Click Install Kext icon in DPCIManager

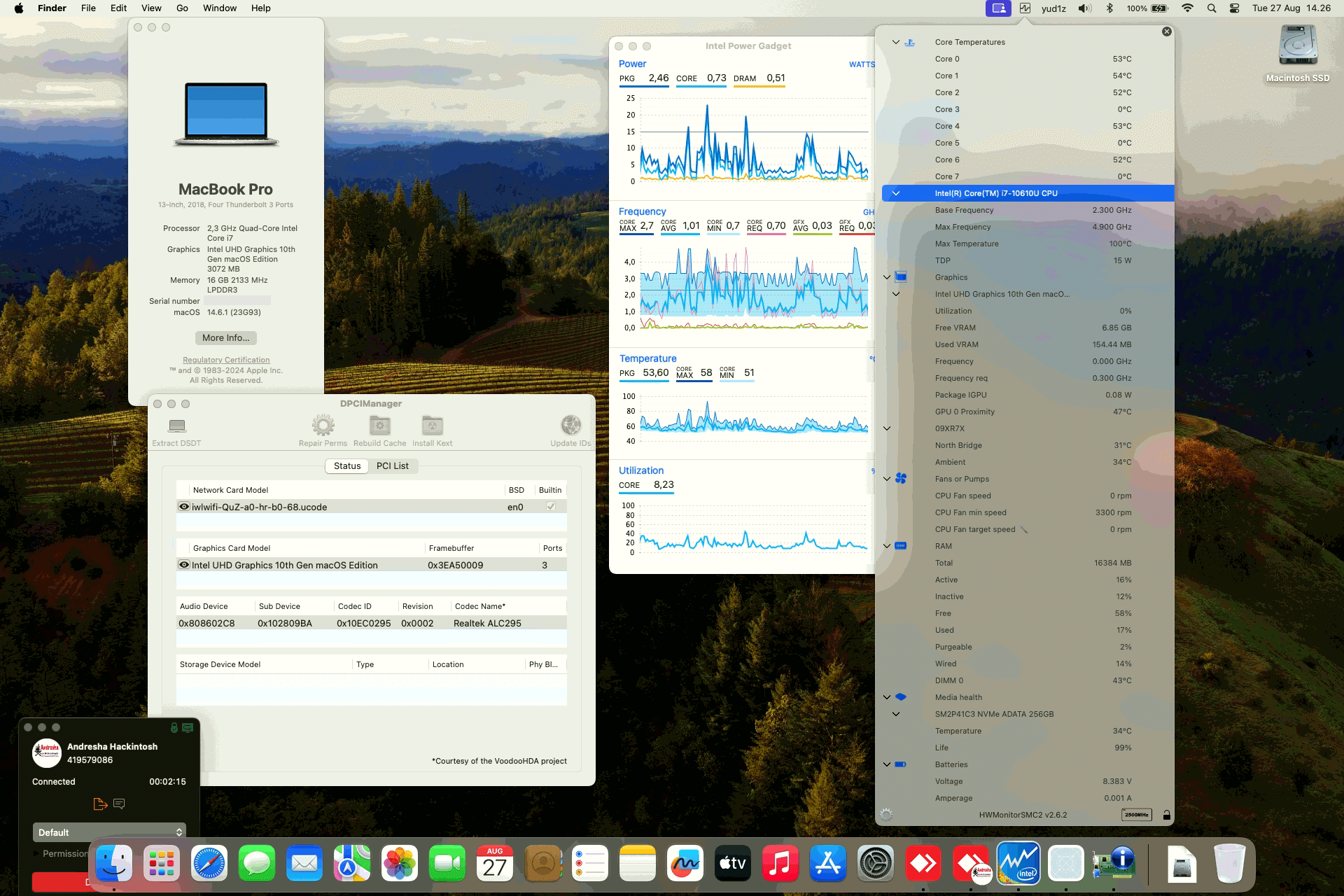click(432, 426)
